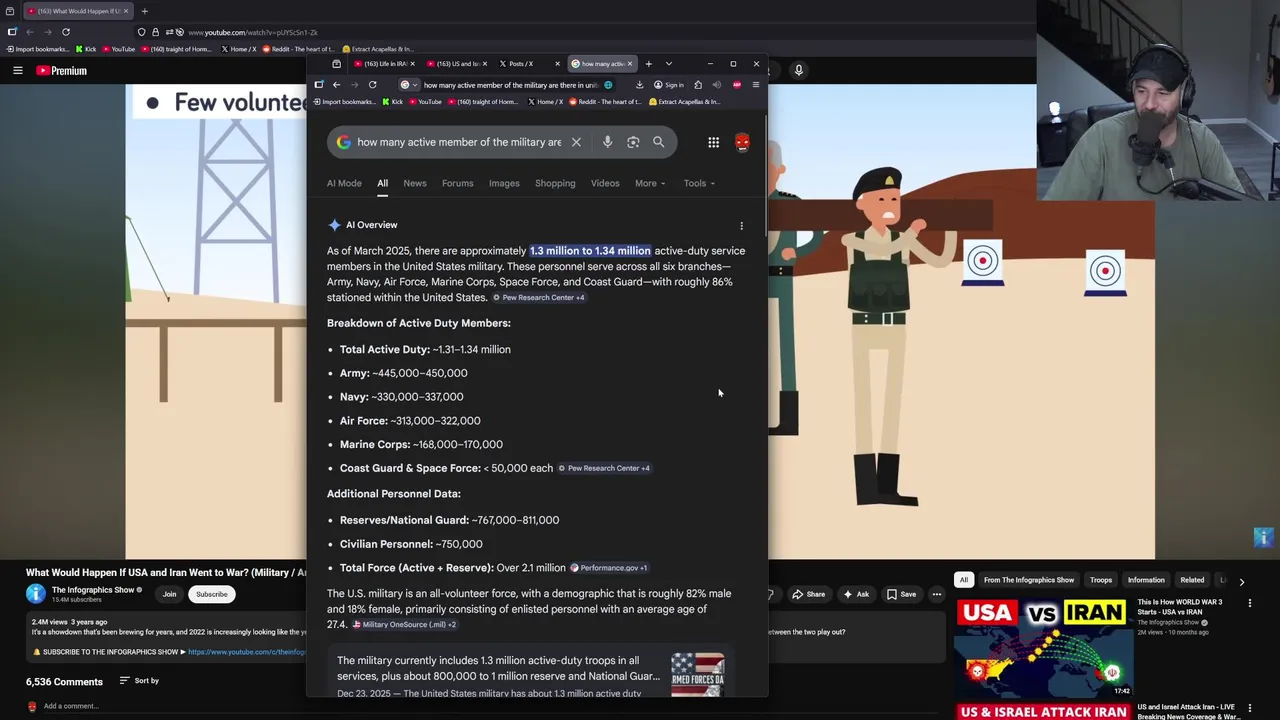Open a new tab in the background YouTube window

144,11
